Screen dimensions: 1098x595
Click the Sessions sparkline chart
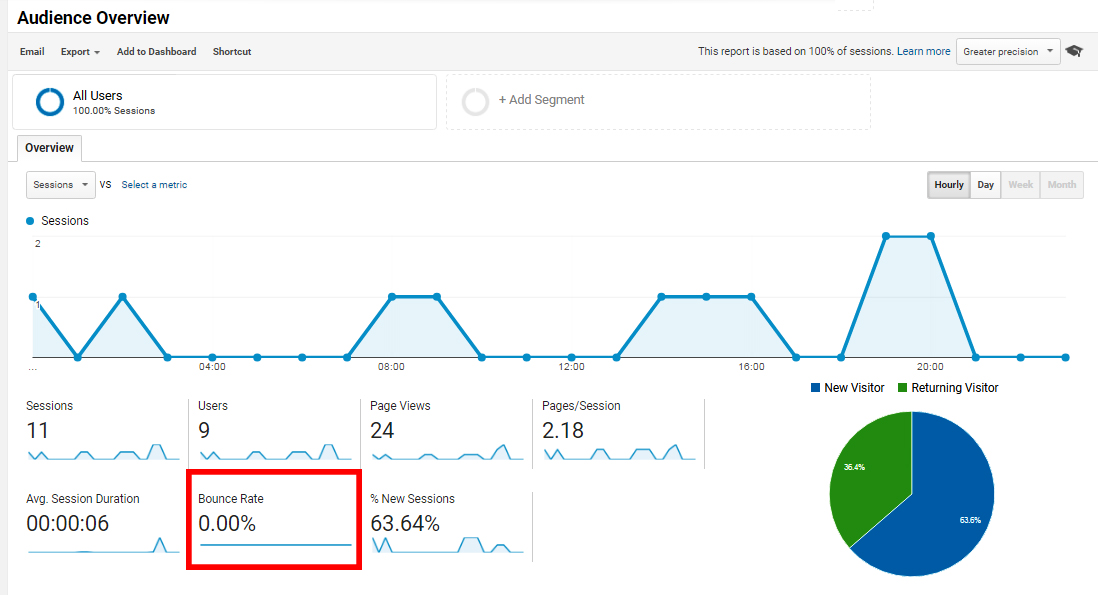point(103,452)
